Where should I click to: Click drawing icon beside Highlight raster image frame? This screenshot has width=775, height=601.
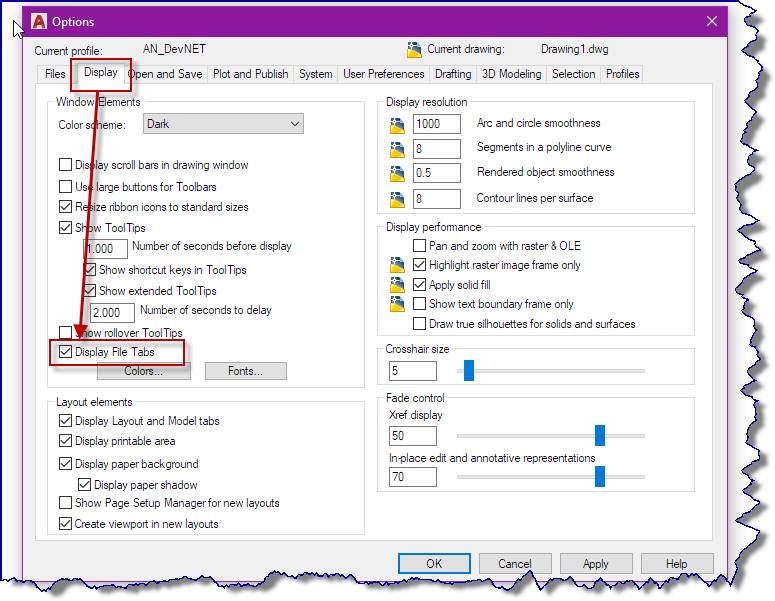point(397,264)
